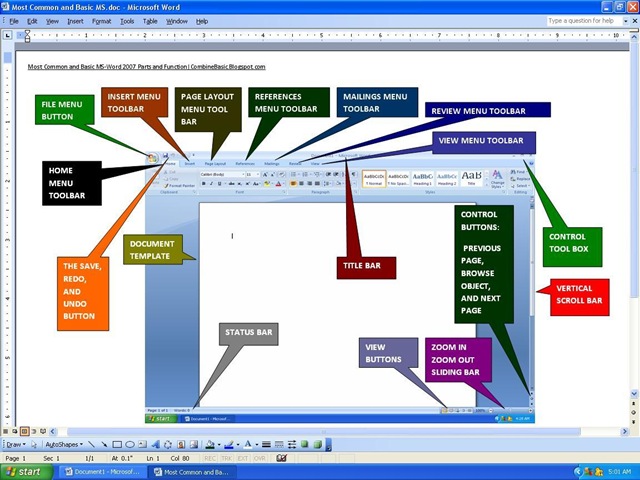Switch to Web Layout view
Screen dimensions: 640x480
pos(14,431)
